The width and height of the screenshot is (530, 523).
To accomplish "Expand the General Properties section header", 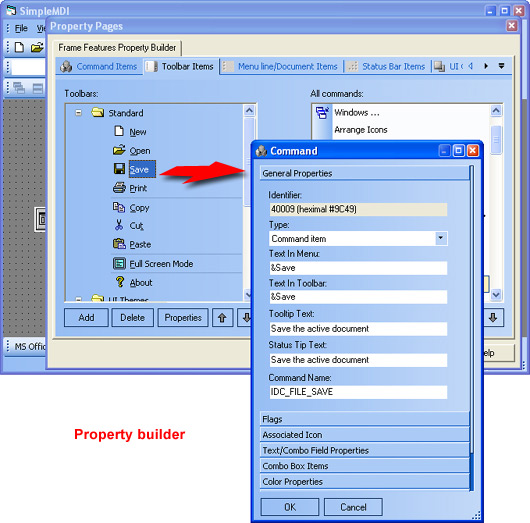I will click(x=365, y=173).
